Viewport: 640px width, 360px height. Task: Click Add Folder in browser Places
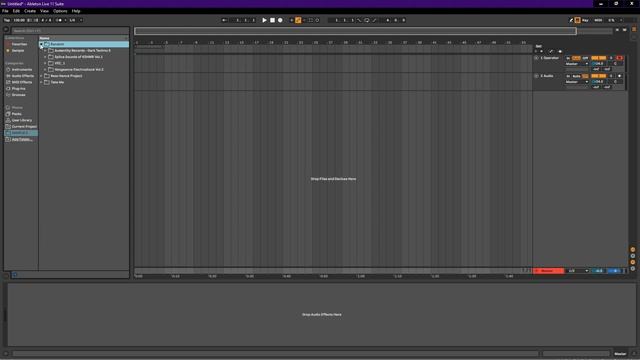point(22,140)
